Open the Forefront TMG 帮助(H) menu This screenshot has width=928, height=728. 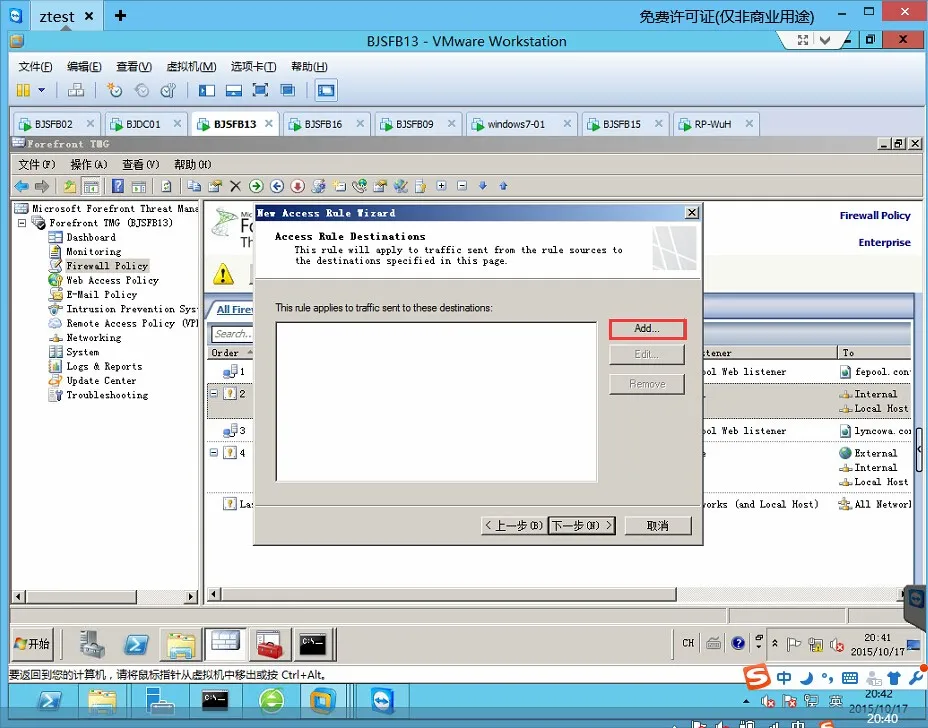pyautogui.click(x=192, y=165)
